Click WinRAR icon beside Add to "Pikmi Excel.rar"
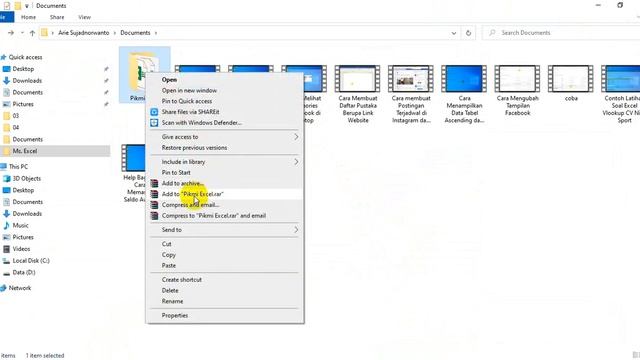Screen dimensions: 640x360 click(154, 194)
